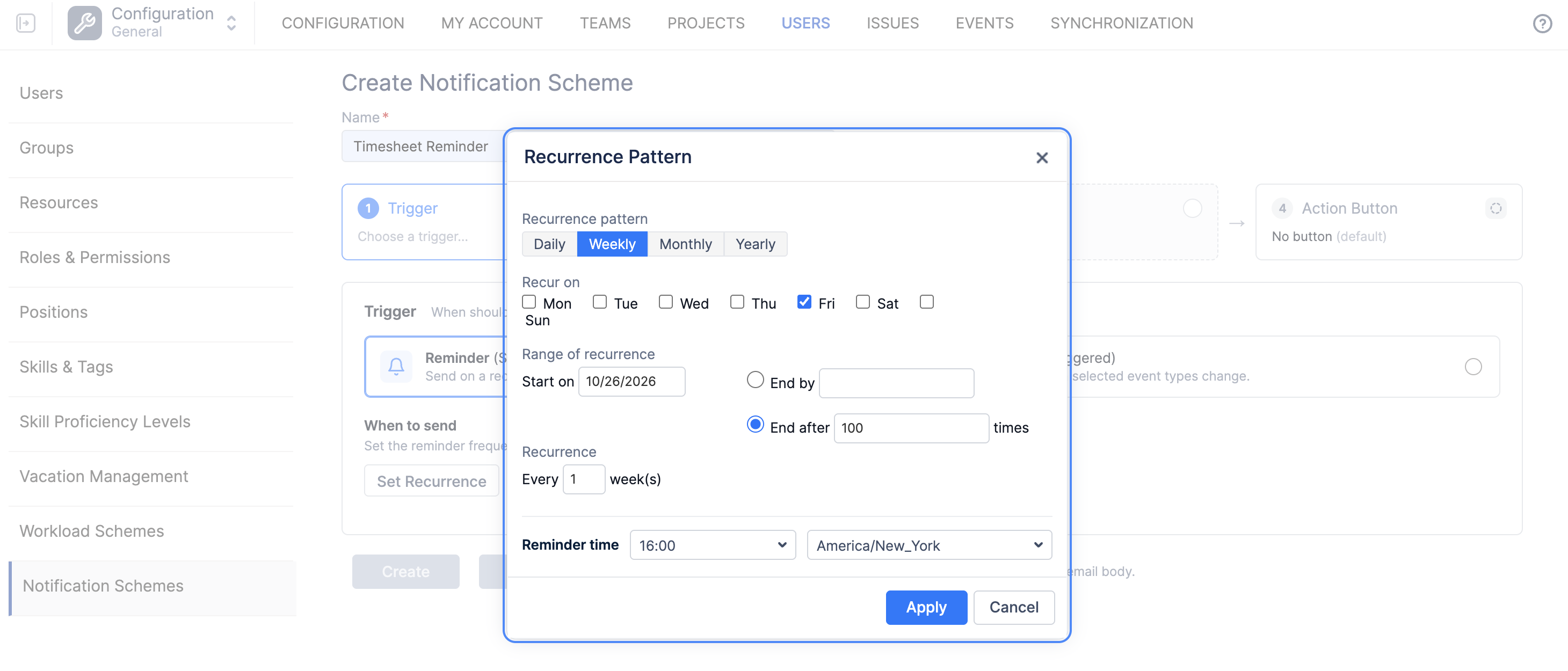Check the Mon checkbox

point(529,302)
